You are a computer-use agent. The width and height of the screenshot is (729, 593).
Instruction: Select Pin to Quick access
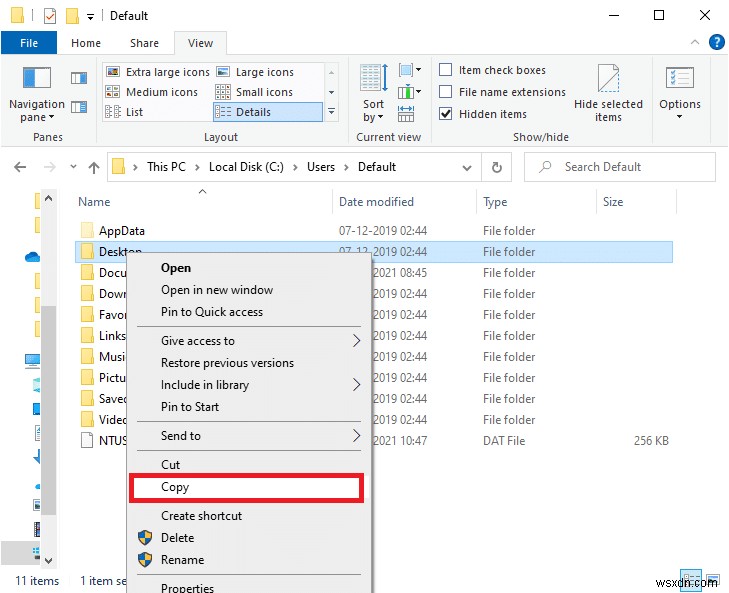[249, 312]
